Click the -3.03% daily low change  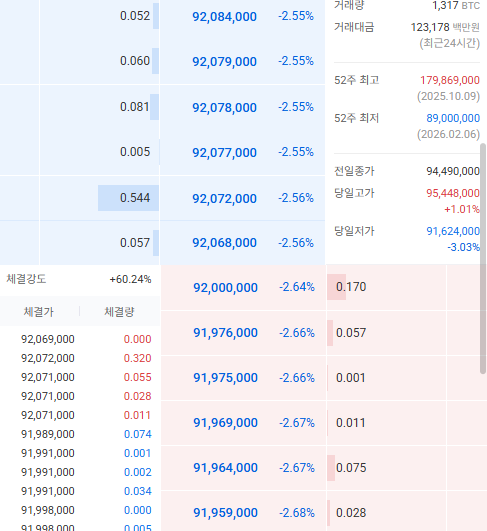click(x=463, y=247)
